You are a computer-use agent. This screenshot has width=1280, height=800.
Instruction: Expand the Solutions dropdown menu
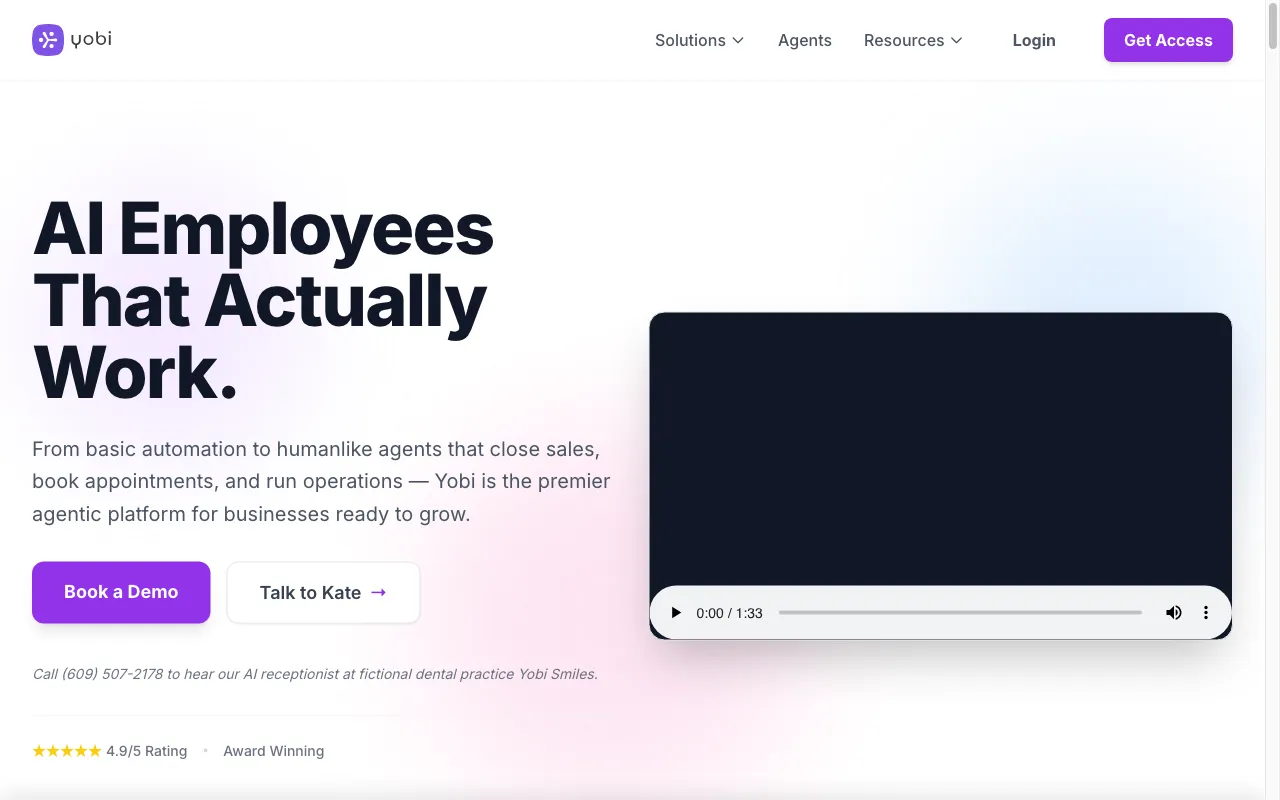(699, 40)
